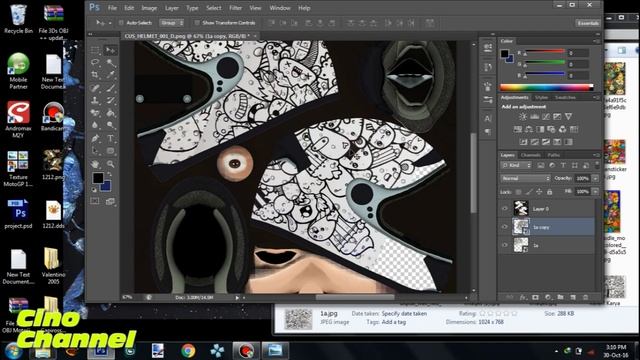Add a Brightness/Contrast adjustment
The width and height of the screenshot is (640, 360).
[522, 117]
